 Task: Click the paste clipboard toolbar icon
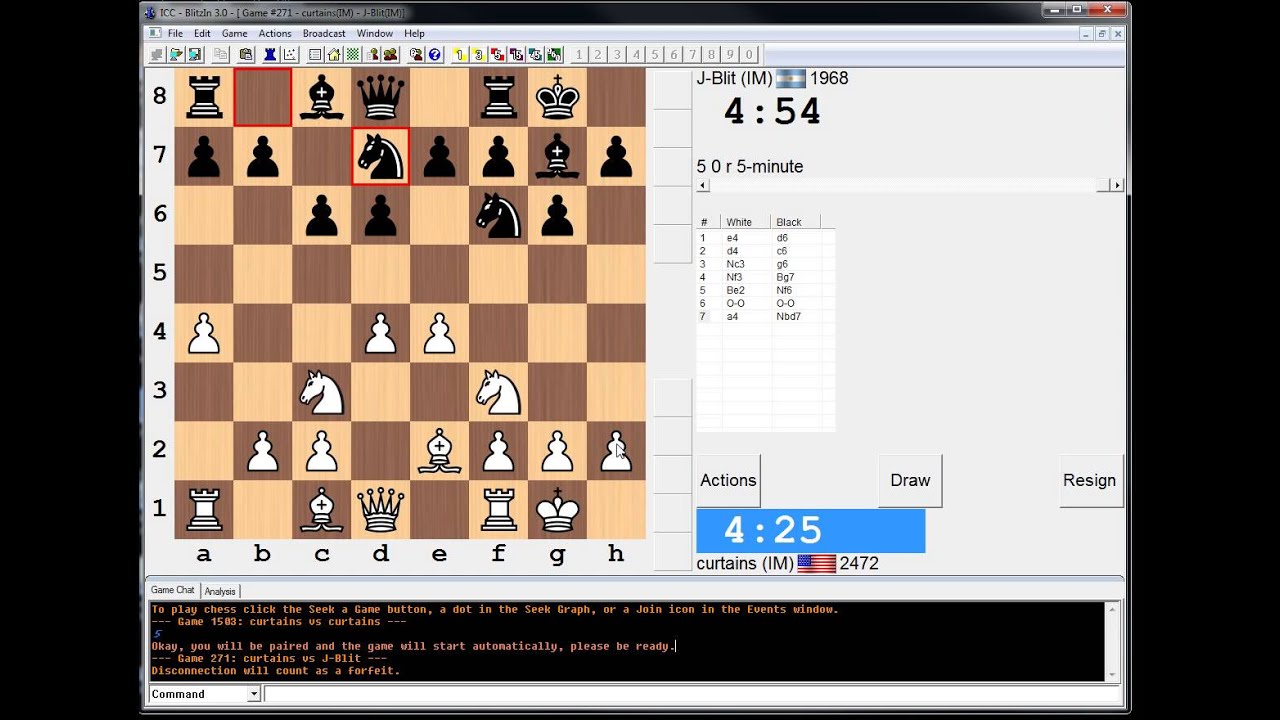pyautogui.click(x=246, y=55)
